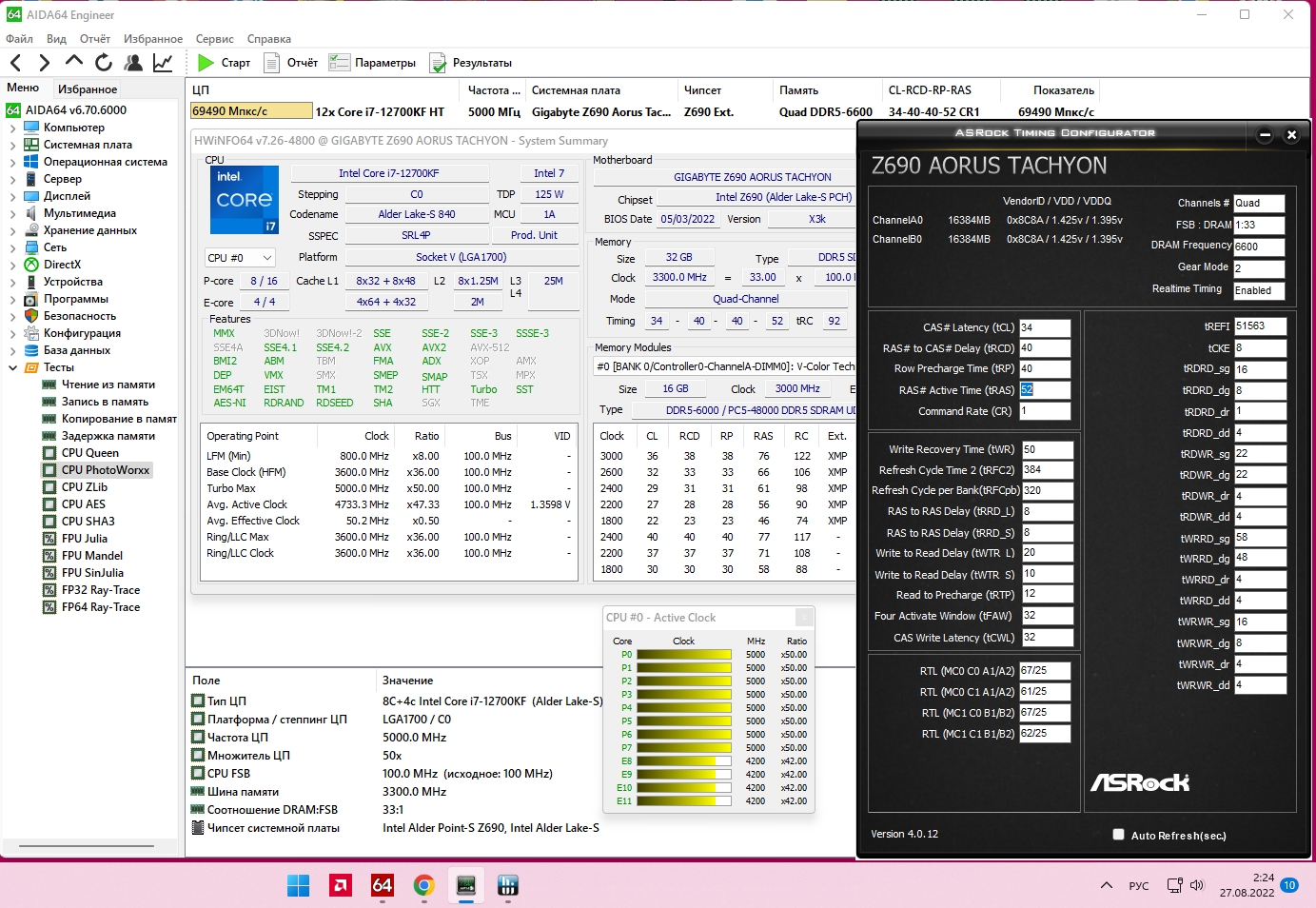Screen dimensions: 1316x908
Task: Click the Windows Start button on the taskbar
Action: [298, 885]
